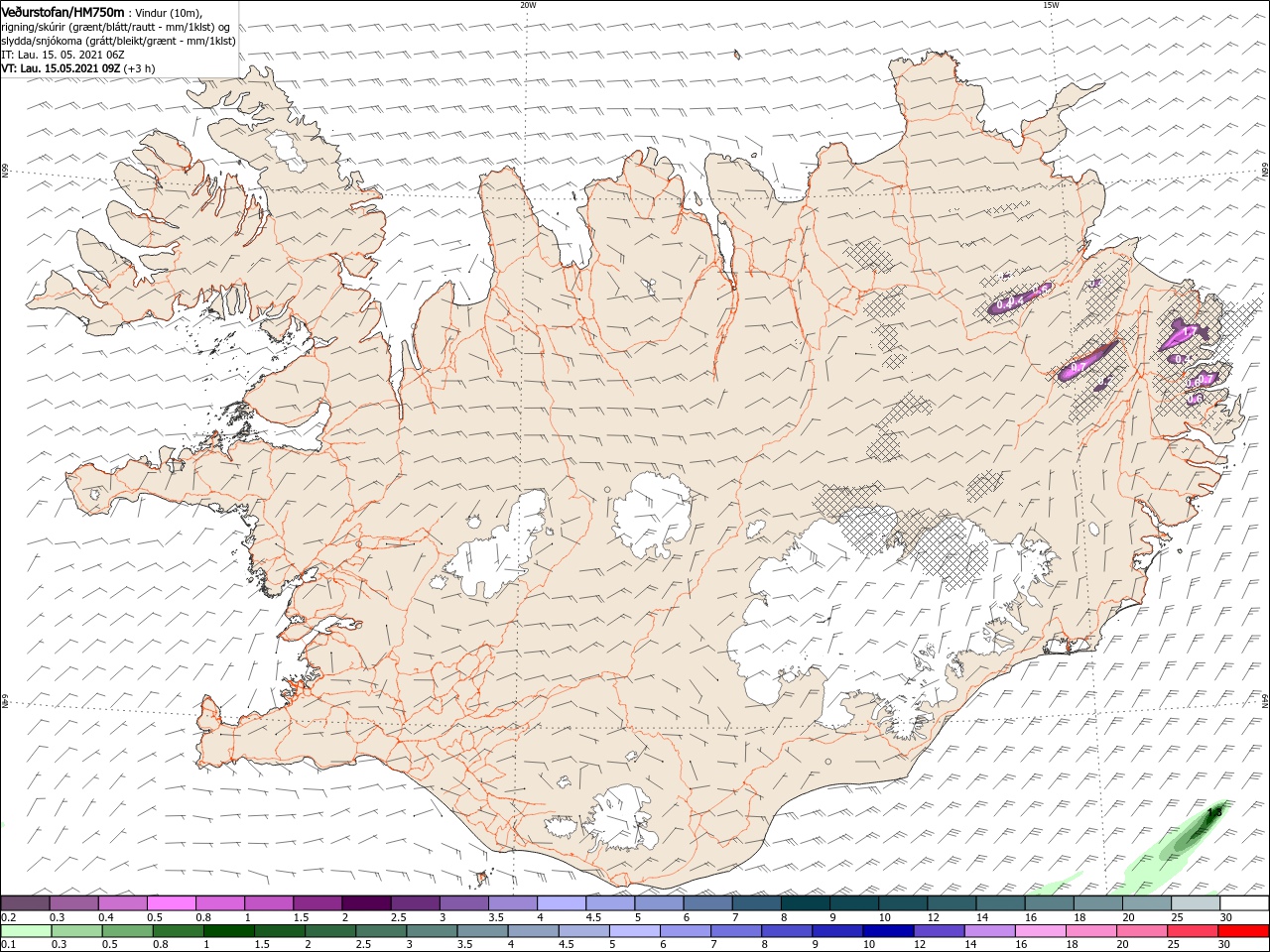Click the lower-scale swatch starting at 25
Screen dimensions: 1270x952
click(1193, 931)
